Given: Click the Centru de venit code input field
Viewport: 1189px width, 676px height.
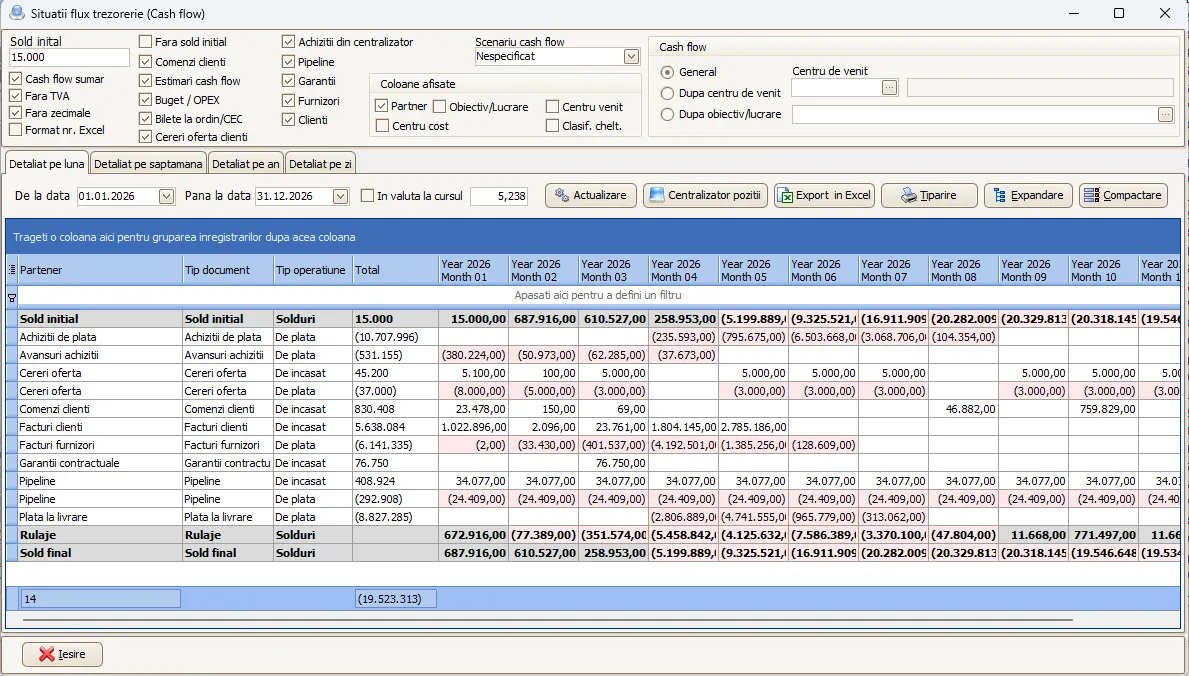Looking at the screenshot, I should pyautogui.click(x=836, y=87).
